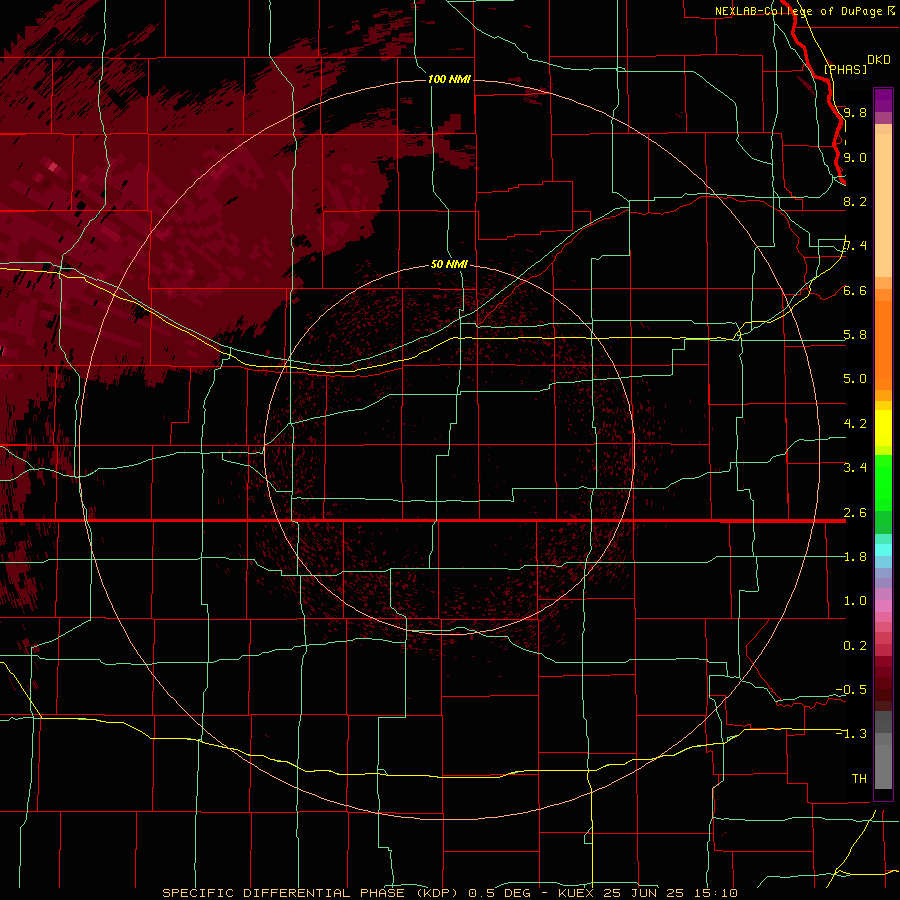Click the 1.8 scale value label
The width and height of the screenshot is (900, 900).
tap(855, 557)
